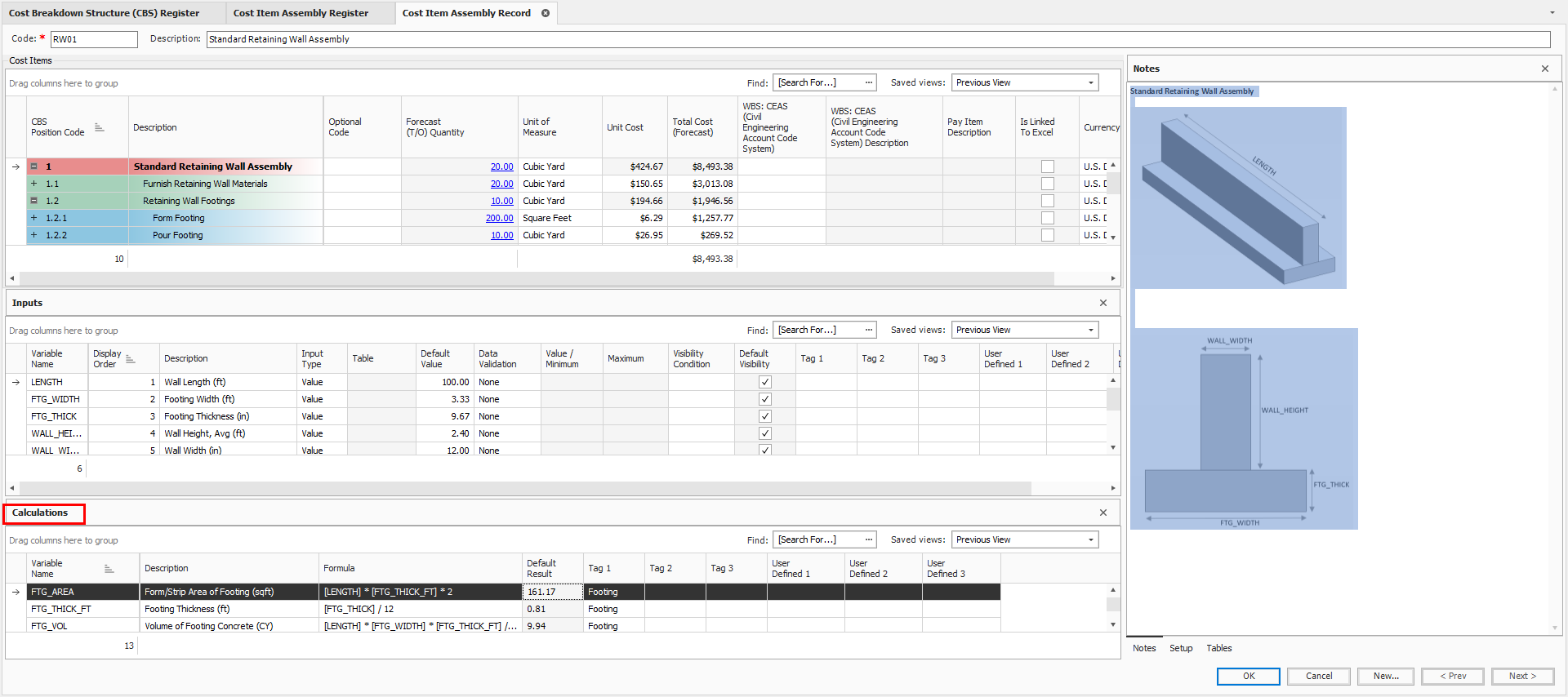This screenshot has height=697, width=1568.
Task: Toggle Is Linked To Excel for Form Footing
Action: (1047, 218)
